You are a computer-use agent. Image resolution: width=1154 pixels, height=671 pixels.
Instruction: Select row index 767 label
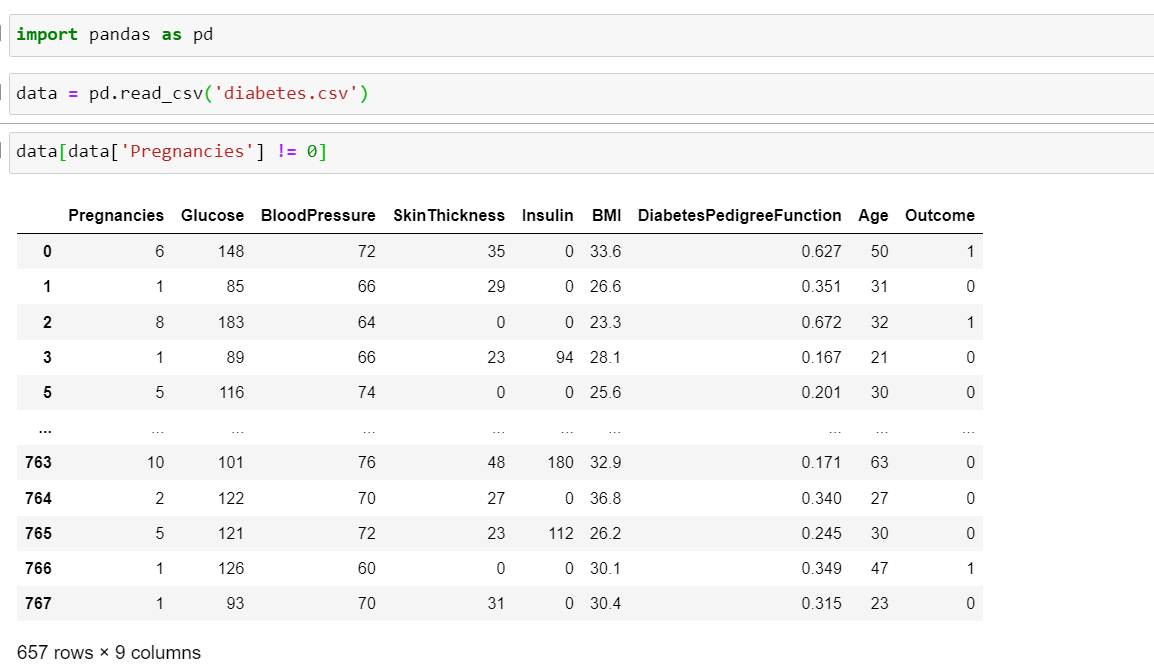(38, 604)
